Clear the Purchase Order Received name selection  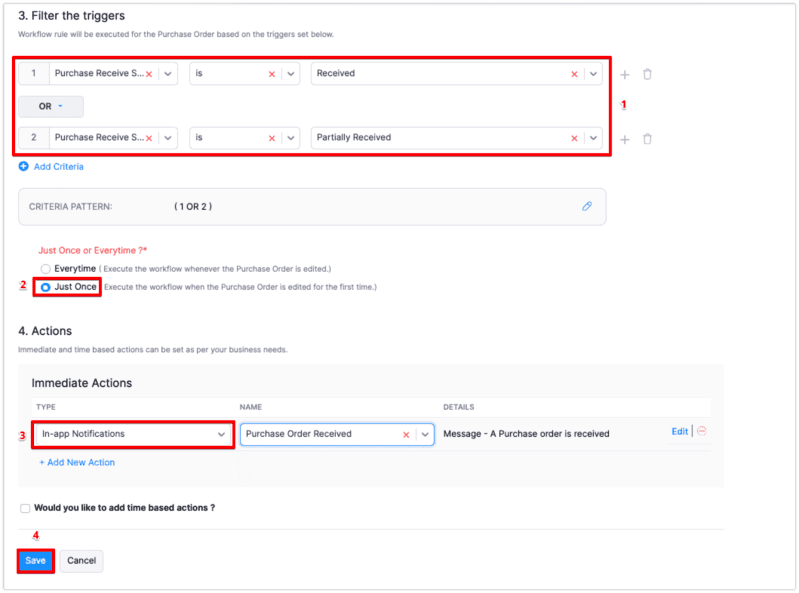point(406,434)
